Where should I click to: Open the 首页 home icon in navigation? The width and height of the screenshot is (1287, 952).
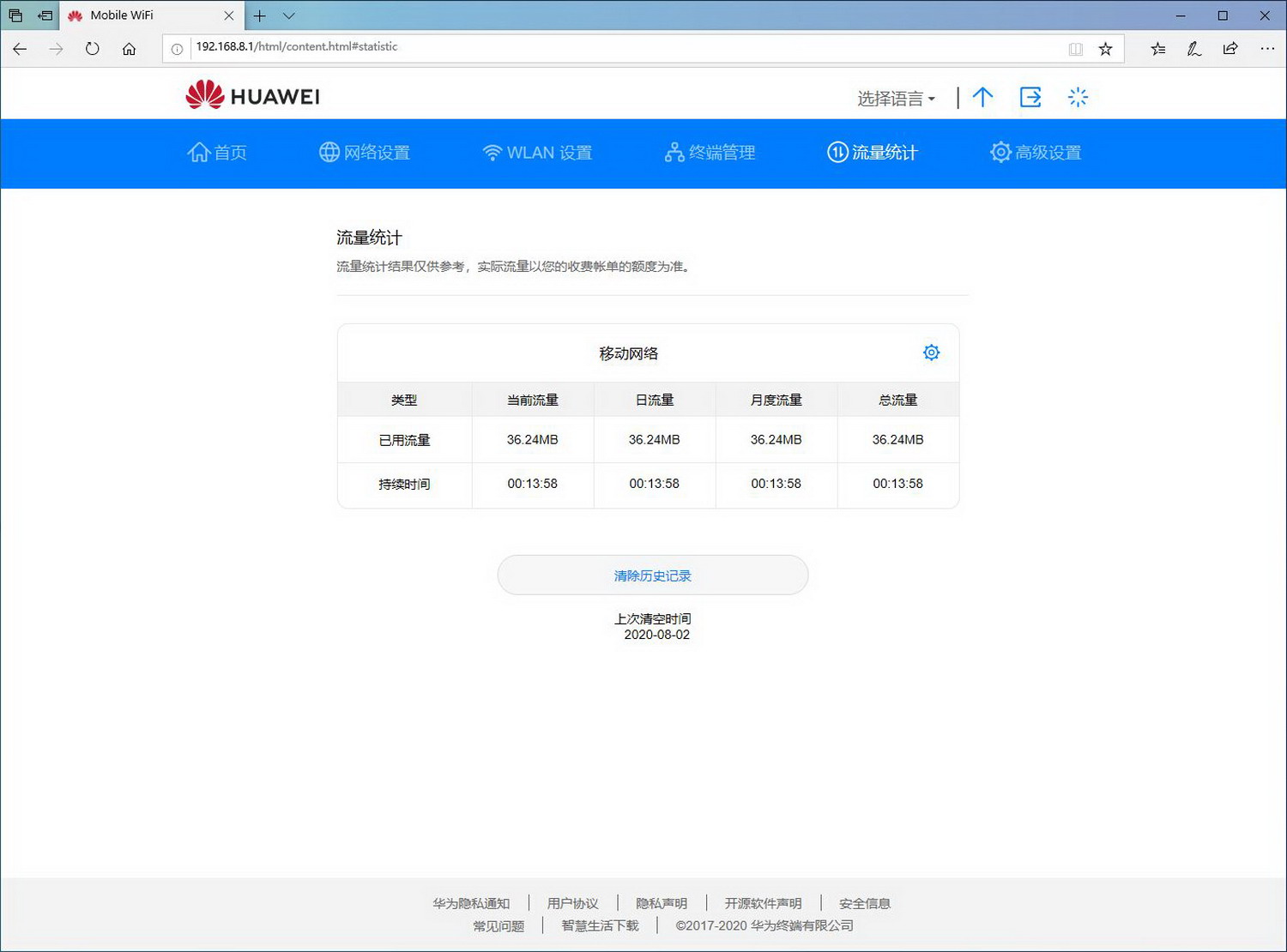click(197, 153)
